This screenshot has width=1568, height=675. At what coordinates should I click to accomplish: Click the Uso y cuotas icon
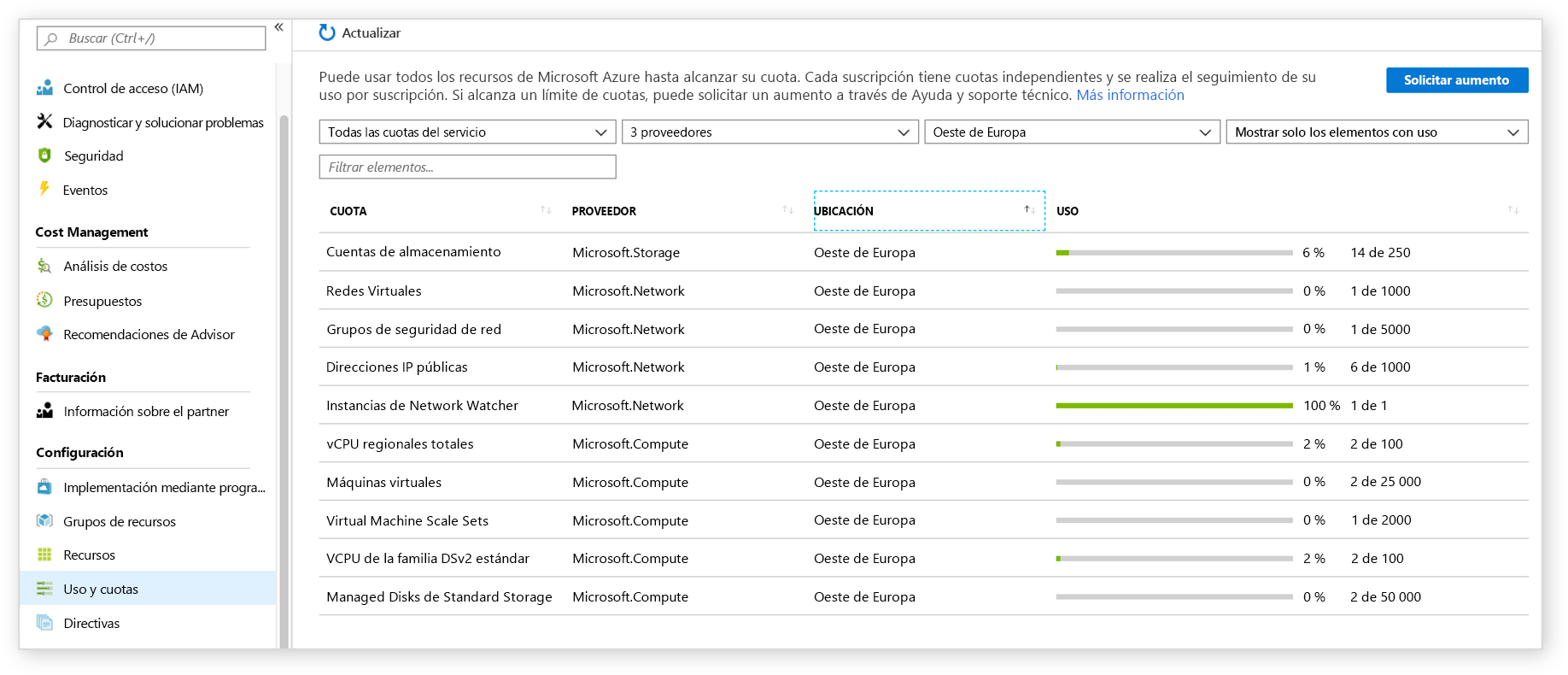pos(44,589)
